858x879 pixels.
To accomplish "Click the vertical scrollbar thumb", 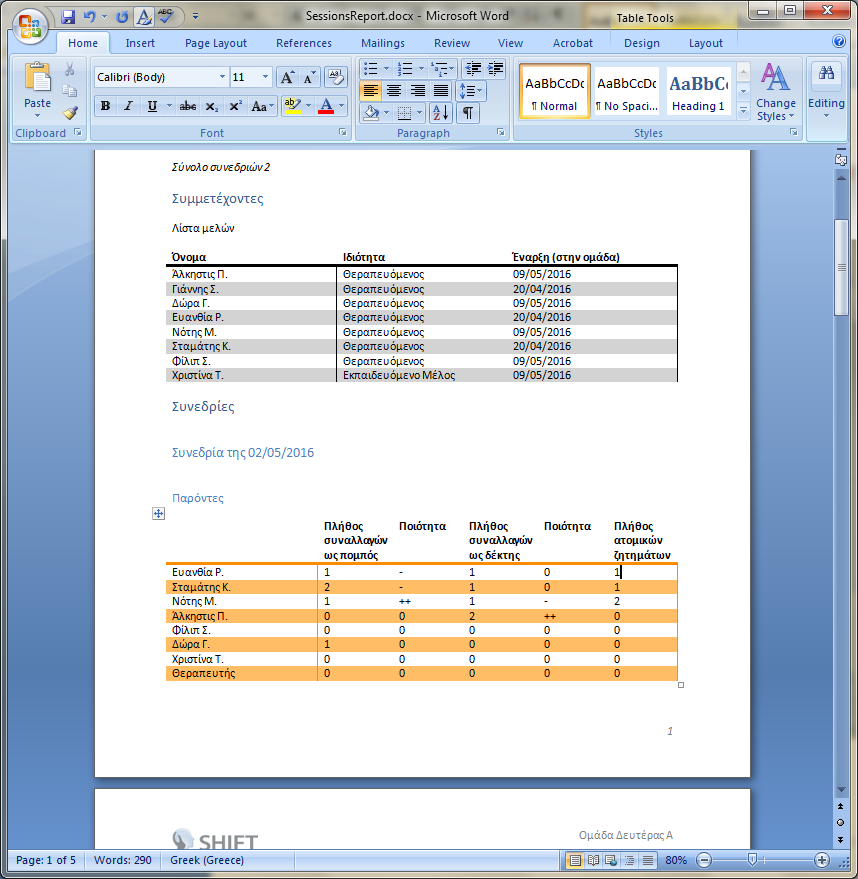I will [841, 267].
